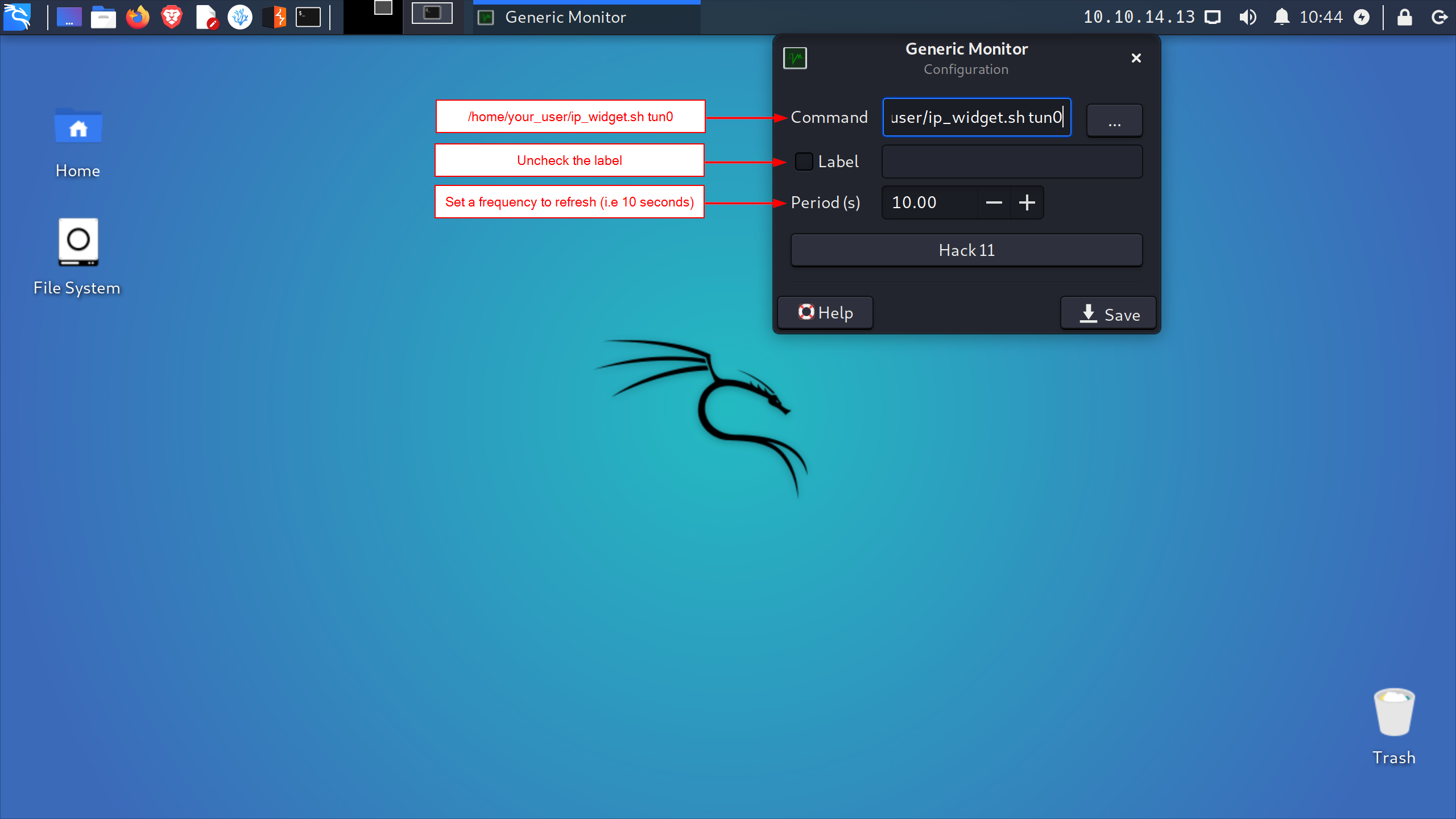
Task: Launch Firefox from the panel
Action: click(138, 17)
